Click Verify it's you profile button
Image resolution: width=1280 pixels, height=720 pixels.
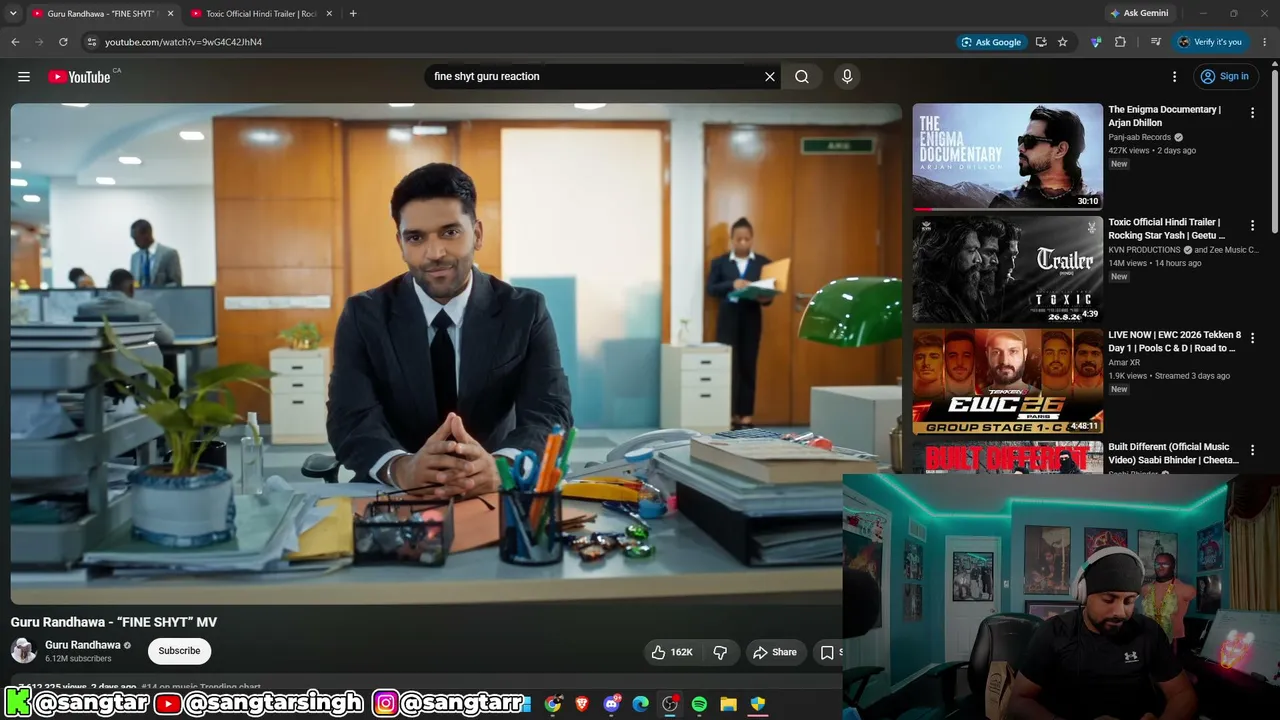click(1210, 42)
